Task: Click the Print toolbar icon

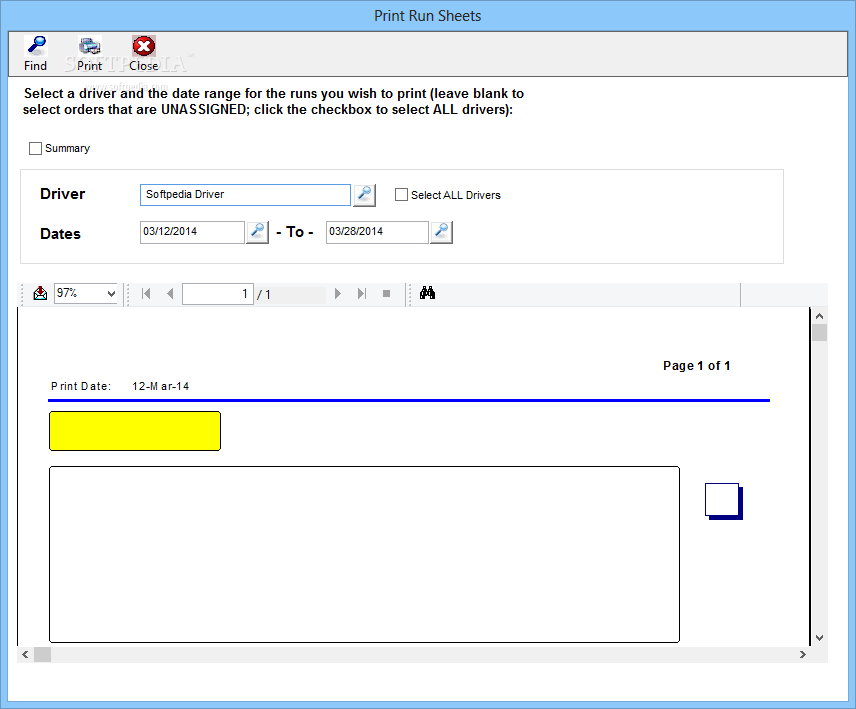Action: pyautogui.click(x=89, y=53)
